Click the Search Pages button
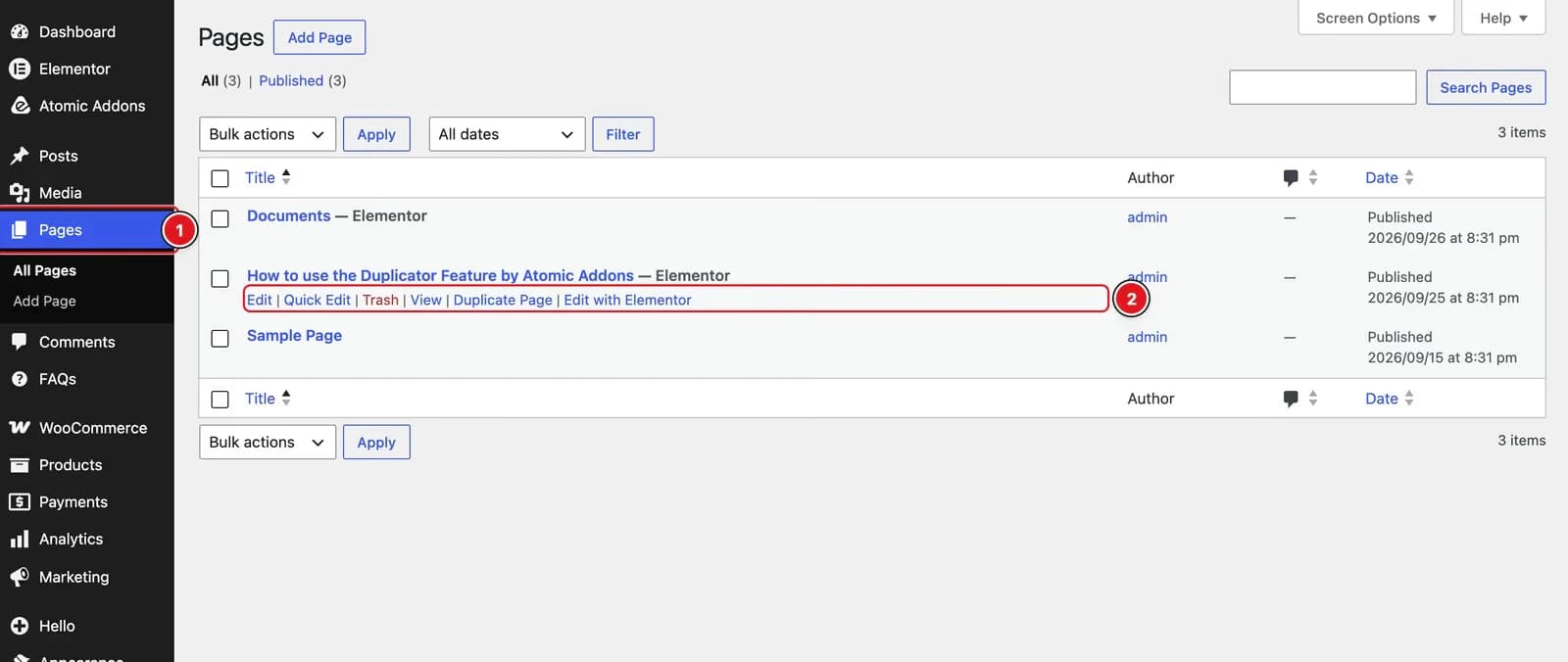Image resolution: width=1568 pixels, height=662 pixels. click(1486, 87)
